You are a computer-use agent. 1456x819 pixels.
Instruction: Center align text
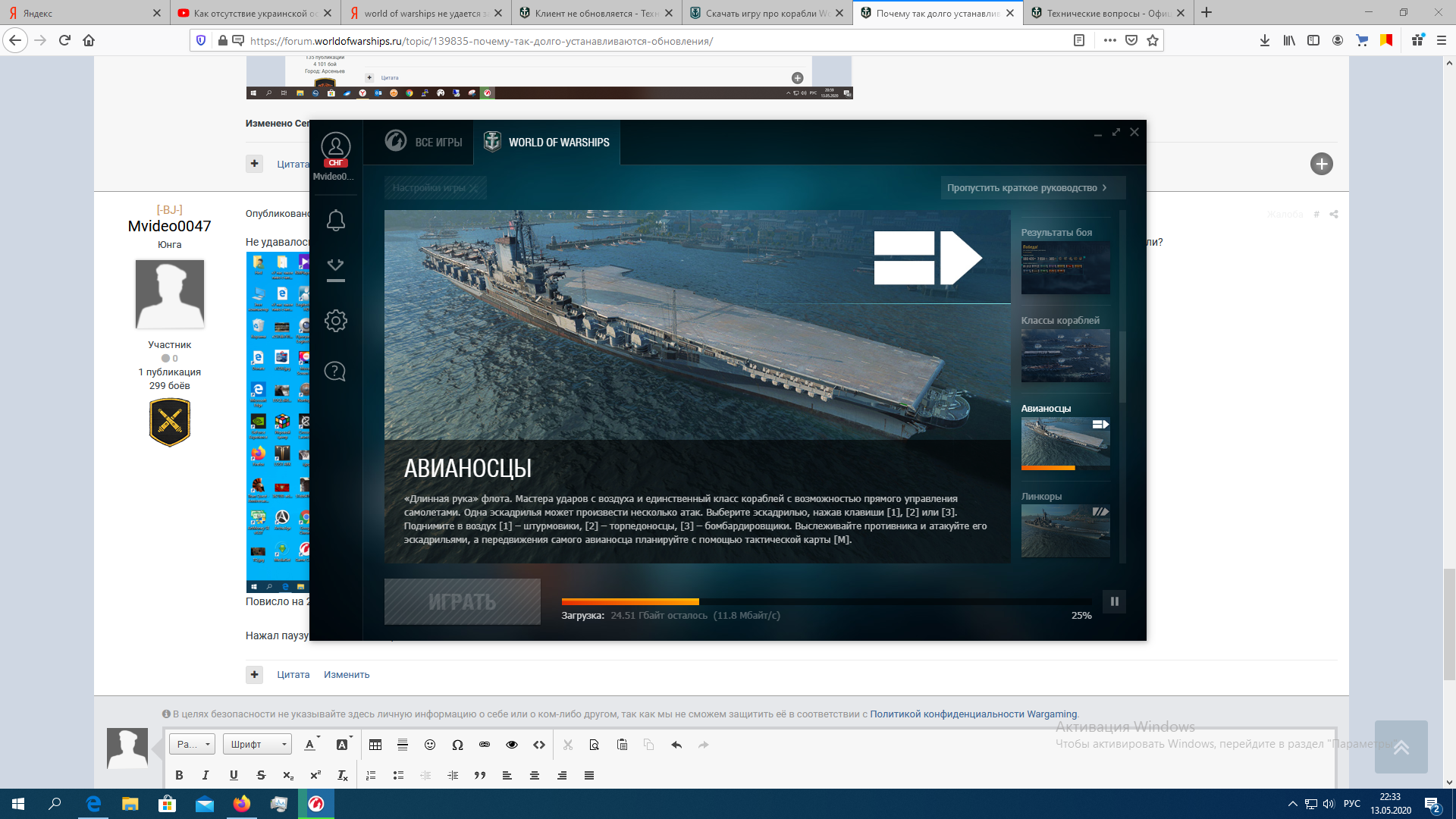(535, 775)
